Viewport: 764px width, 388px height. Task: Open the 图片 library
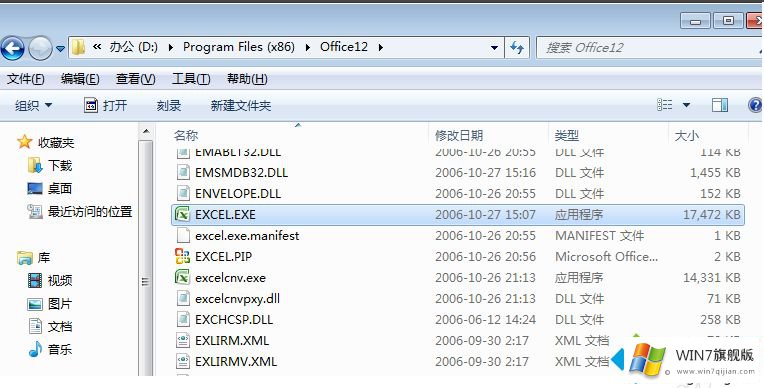click(60, 304)
